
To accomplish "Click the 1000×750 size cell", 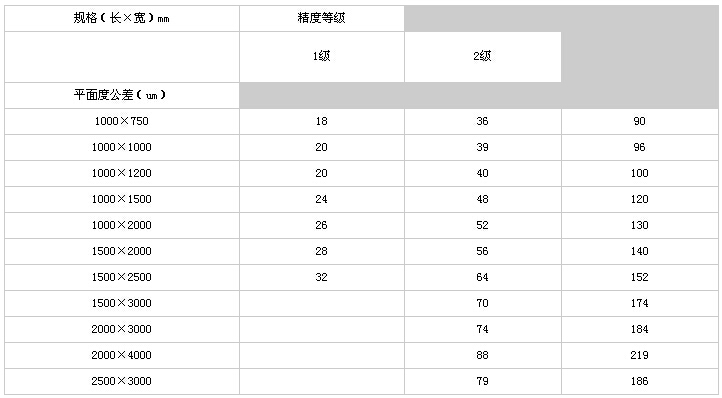I will pyautogui.click(x=122, y=122).
